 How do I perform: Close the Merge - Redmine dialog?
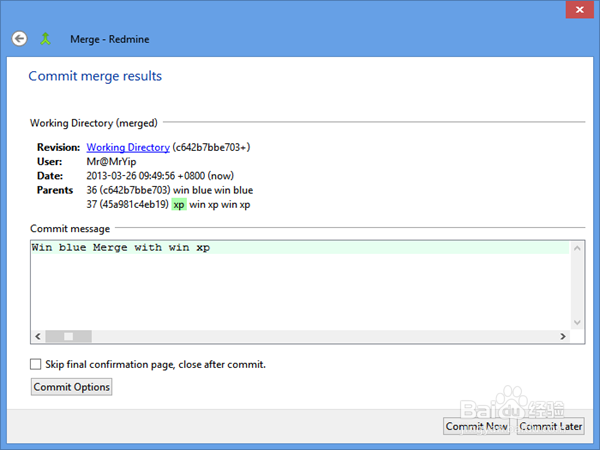[x=579, y=10]
